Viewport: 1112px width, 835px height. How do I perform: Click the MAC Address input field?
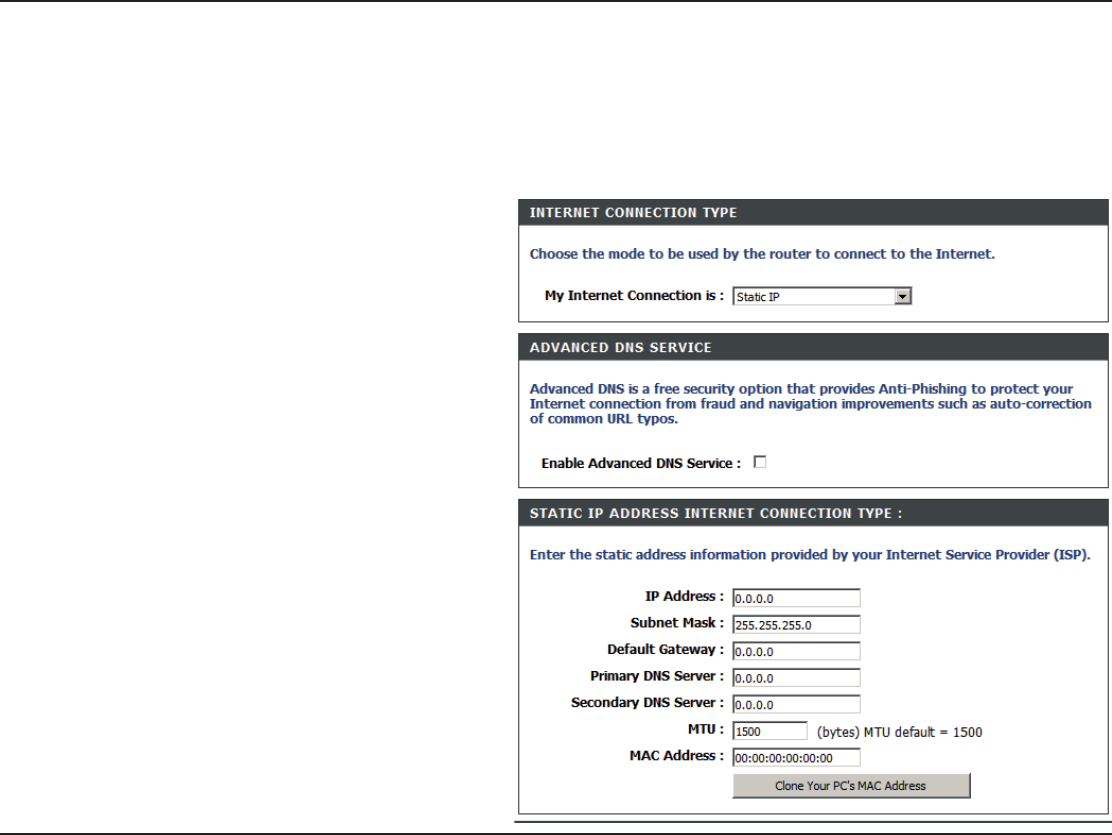(796, 758)
